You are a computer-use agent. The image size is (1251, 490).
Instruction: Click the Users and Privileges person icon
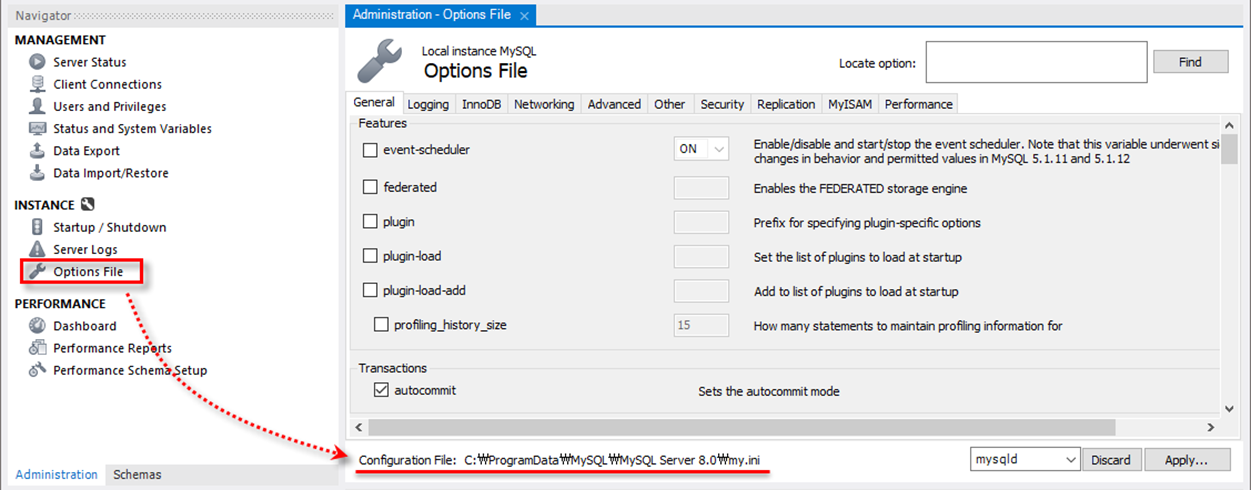coord(37,106)
